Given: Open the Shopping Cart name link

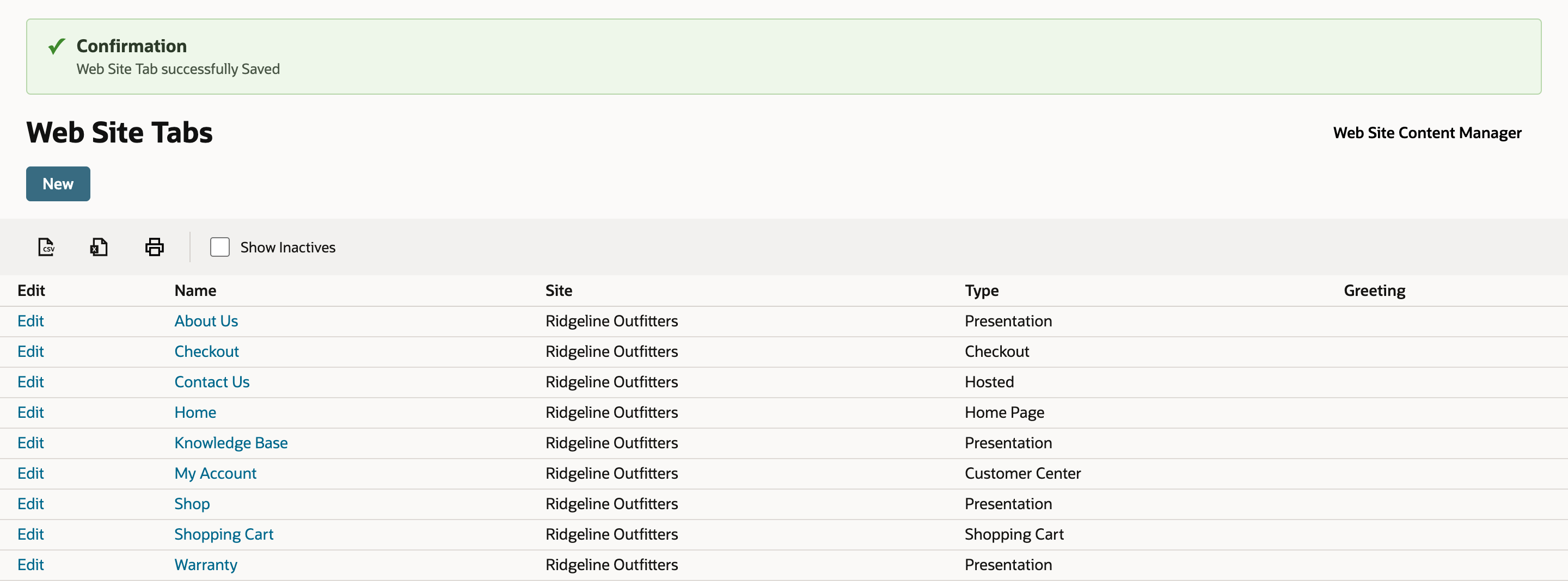Looking at the screenshot, I should click(x=224, y=534).
